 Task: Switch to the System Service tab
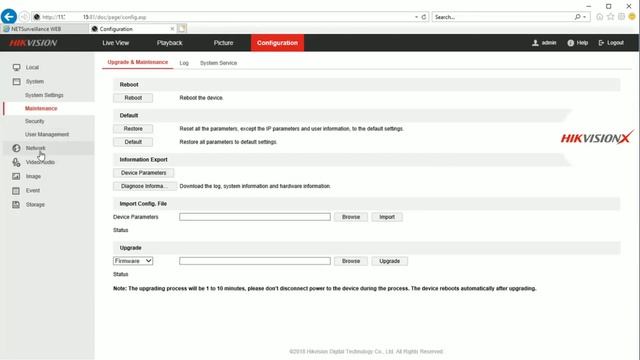coord(218,63)
